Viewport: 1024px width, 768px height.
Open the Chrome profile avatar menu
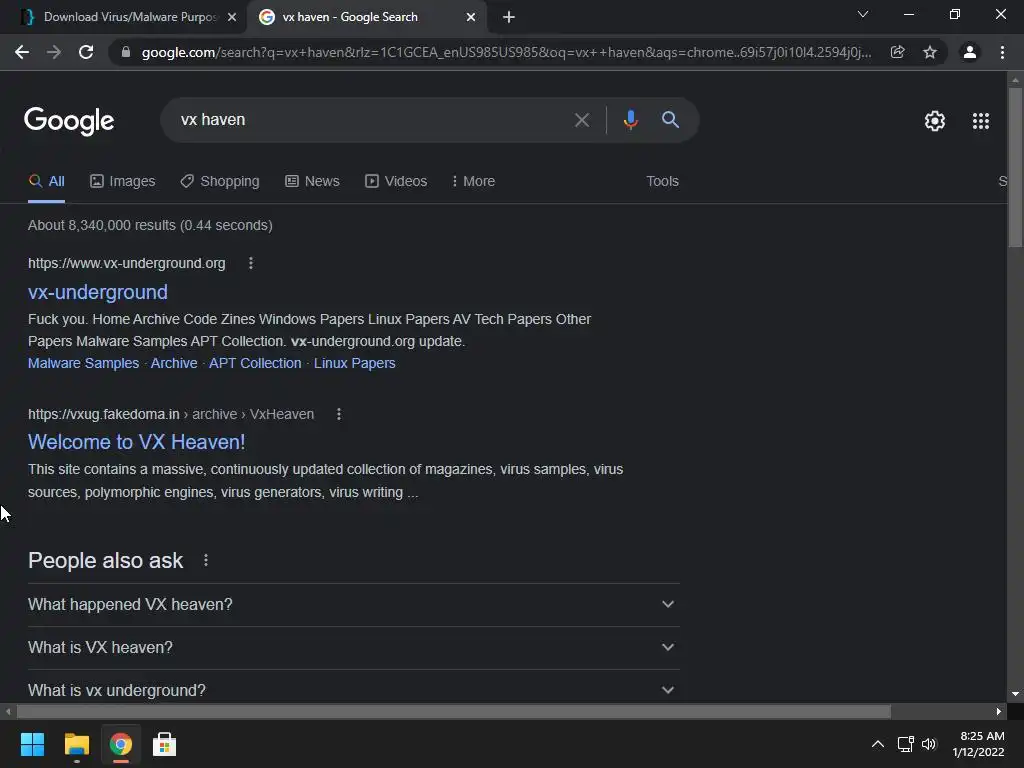[970, 52]
